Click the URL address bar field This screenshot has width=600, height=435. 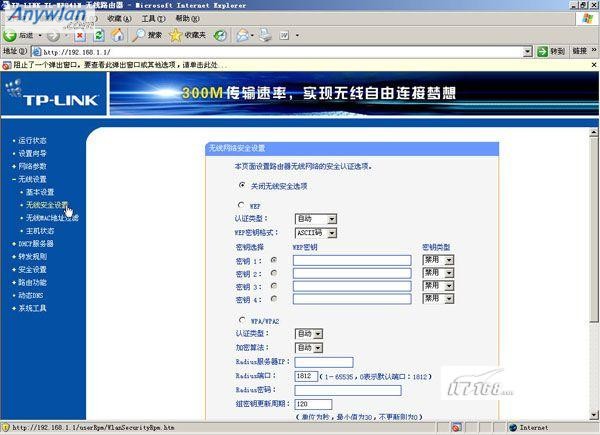coord(282,52)
